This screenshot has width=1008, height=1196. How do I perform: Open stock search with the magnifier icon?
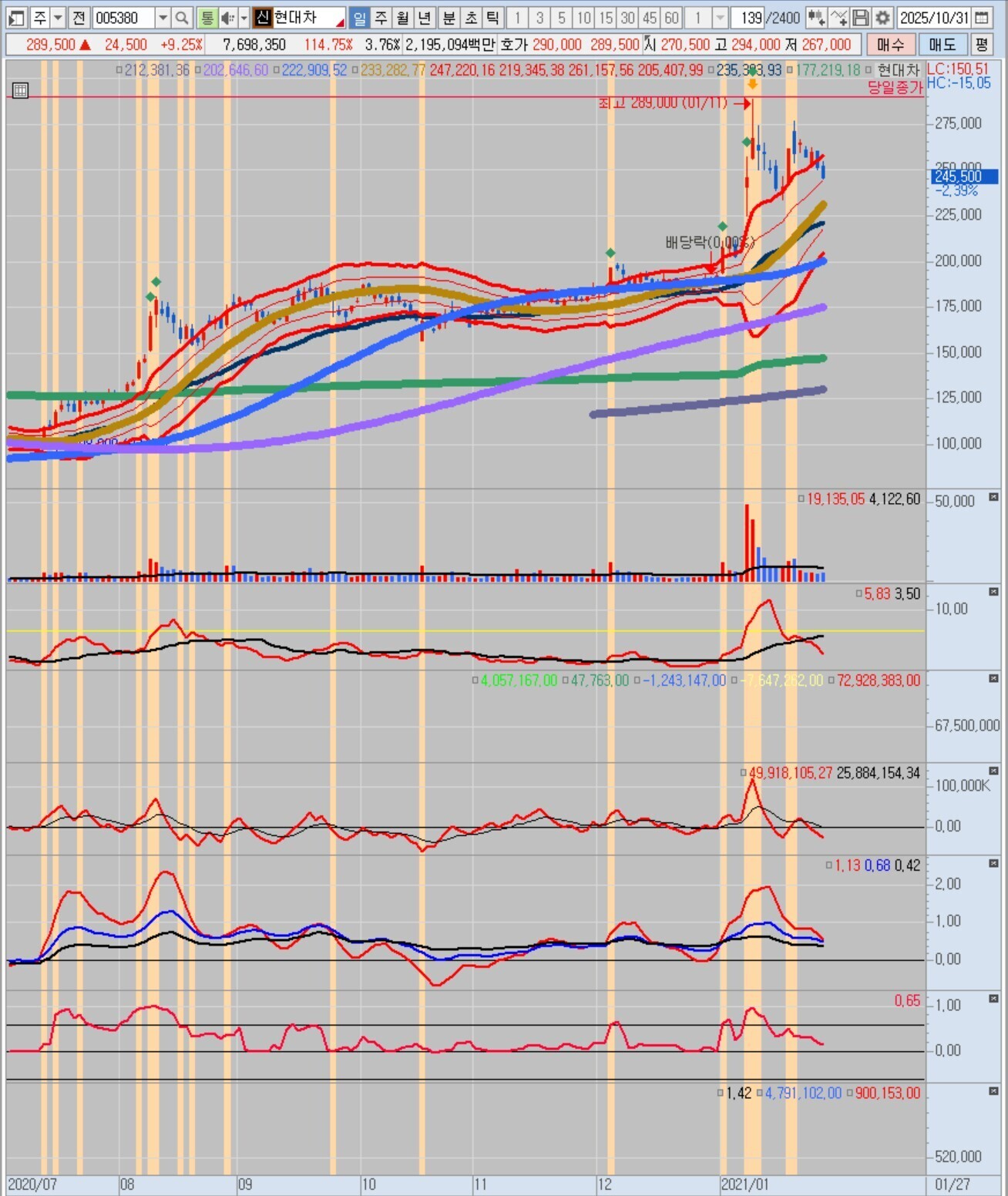[x=182, y=18]
